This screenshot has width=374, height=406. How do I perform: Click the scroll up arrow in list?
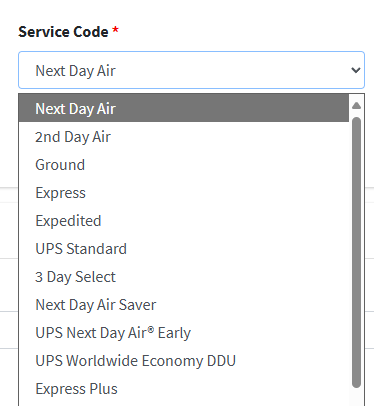[x=356, y=106]
